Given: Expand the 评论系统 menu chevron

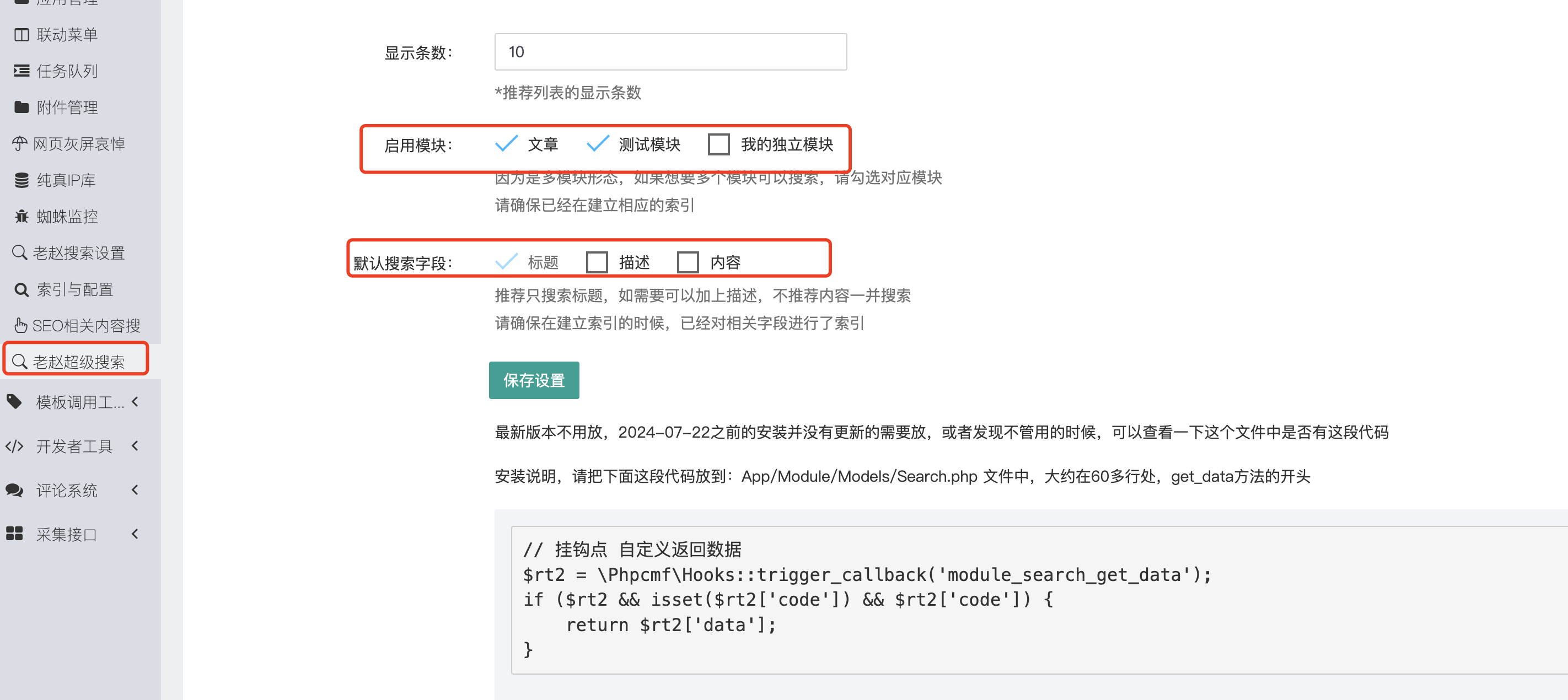Looking at the screenshot, I should (x=135, y=490).
